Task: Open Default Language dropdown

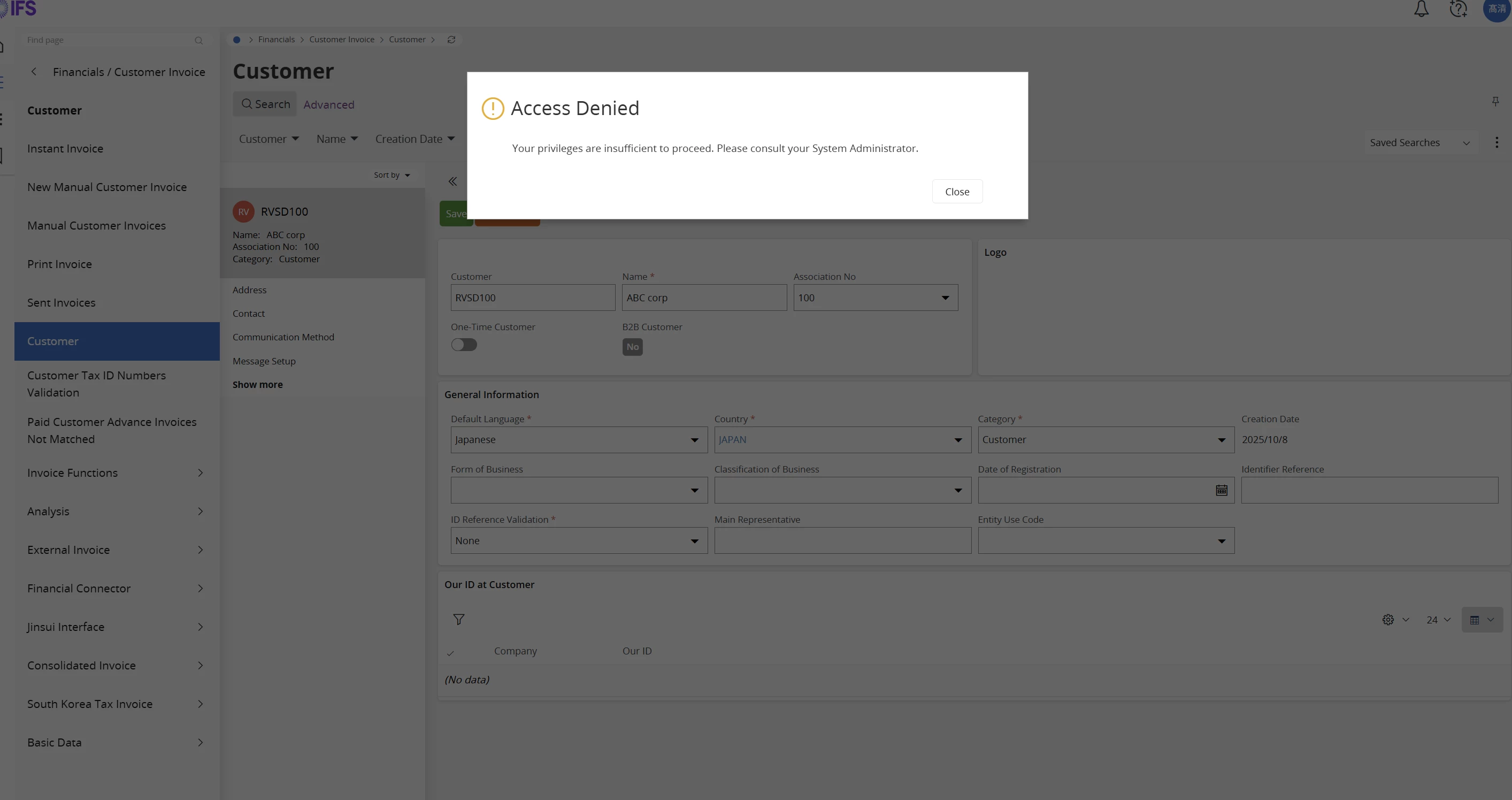Action: [x=694, y=440]
